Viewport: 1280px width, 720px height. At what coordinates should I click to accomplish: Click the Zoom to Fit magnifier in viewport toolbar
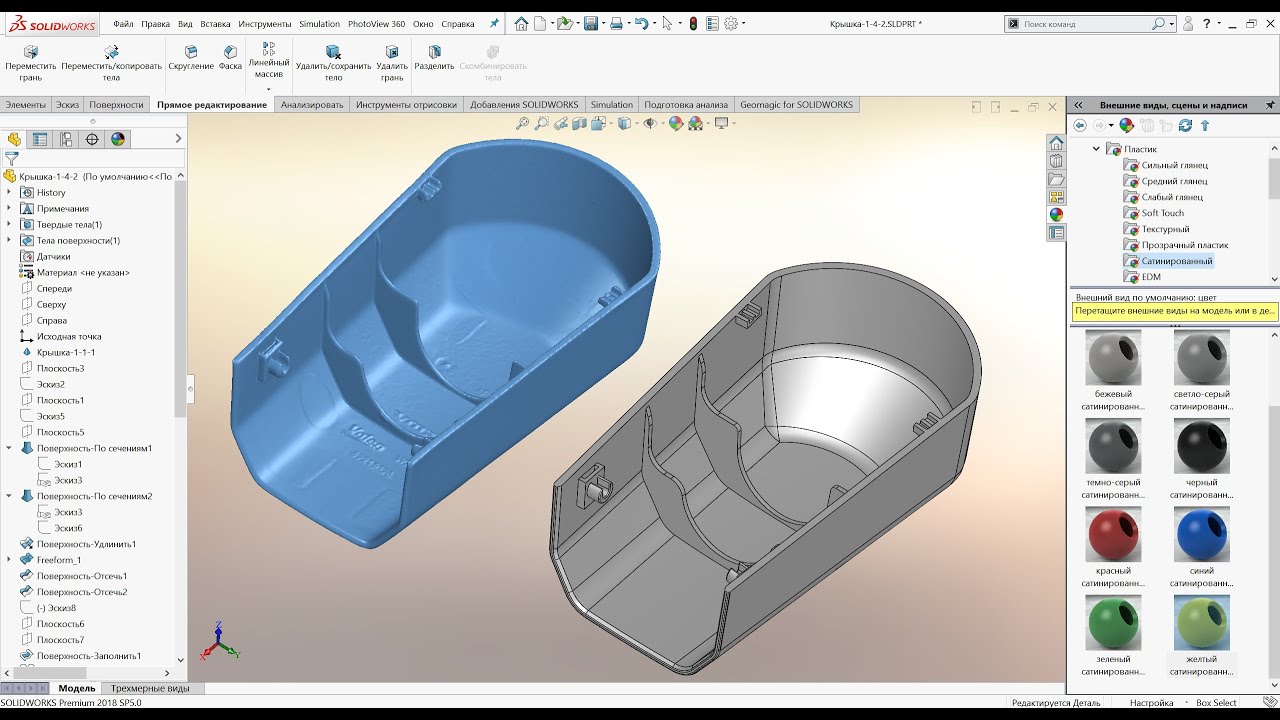[522, 123]
